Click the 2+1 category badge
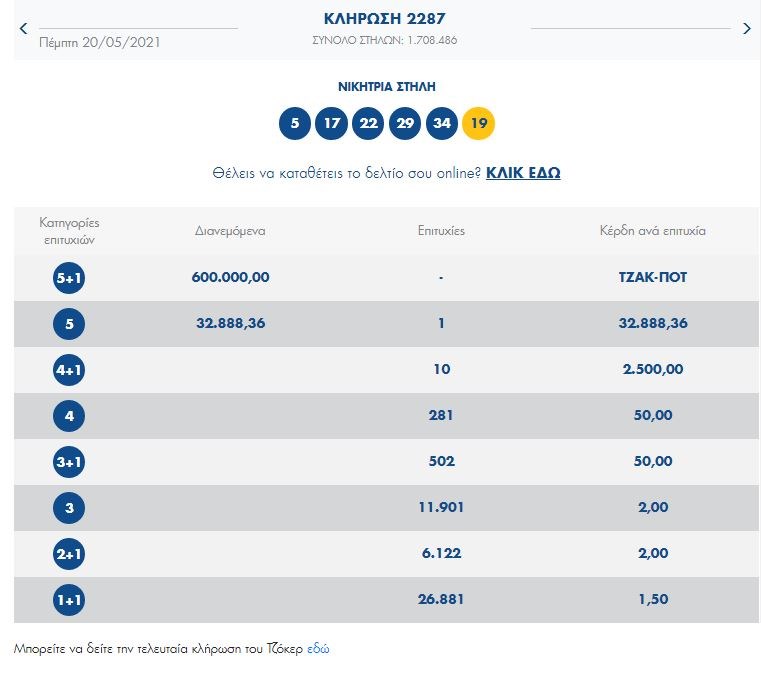This screenshot has height=687, width=761. click(69, 554)
